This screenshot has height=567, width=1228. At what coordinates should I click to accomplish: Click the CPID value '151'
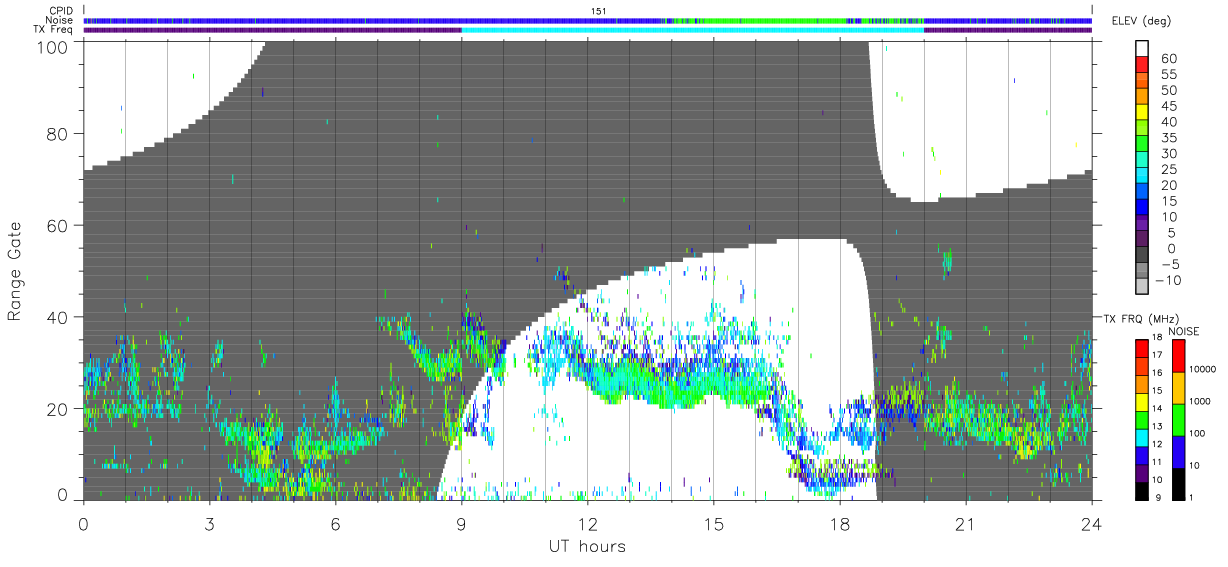[599, 11]
